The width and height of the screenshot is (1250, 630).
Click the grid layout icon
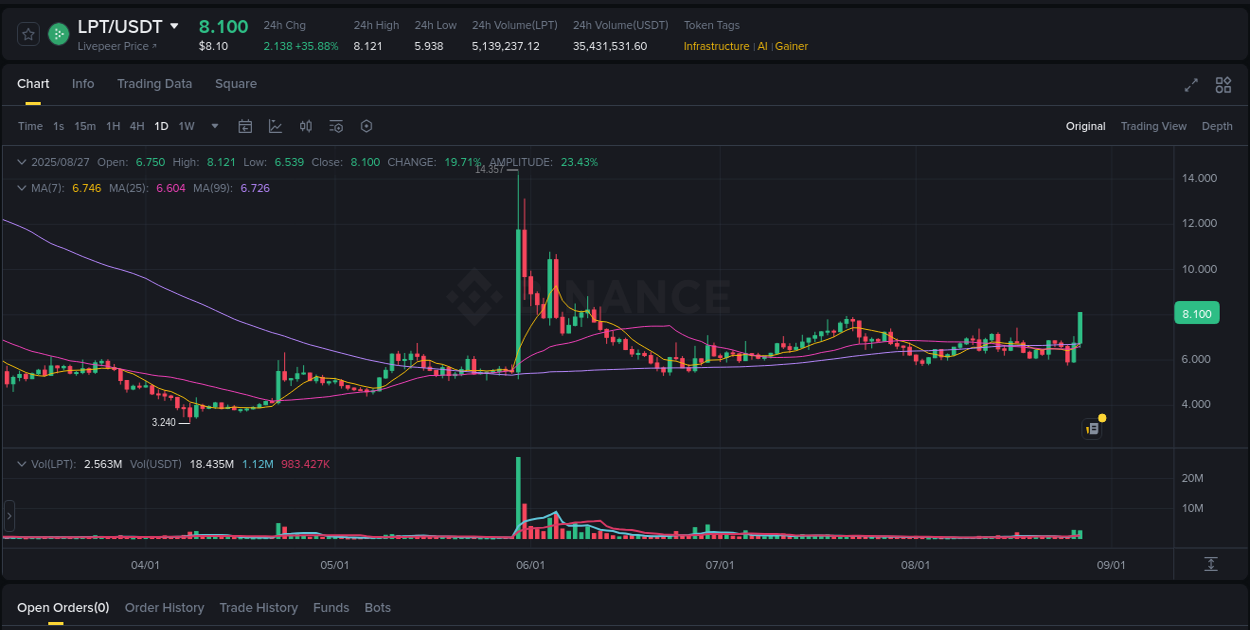pyautogui.click(x=1223, y=85)
